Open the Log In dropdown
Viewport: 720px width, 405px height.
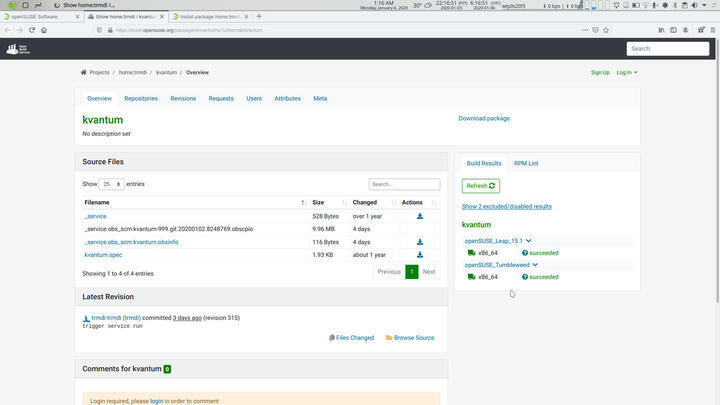627,73
